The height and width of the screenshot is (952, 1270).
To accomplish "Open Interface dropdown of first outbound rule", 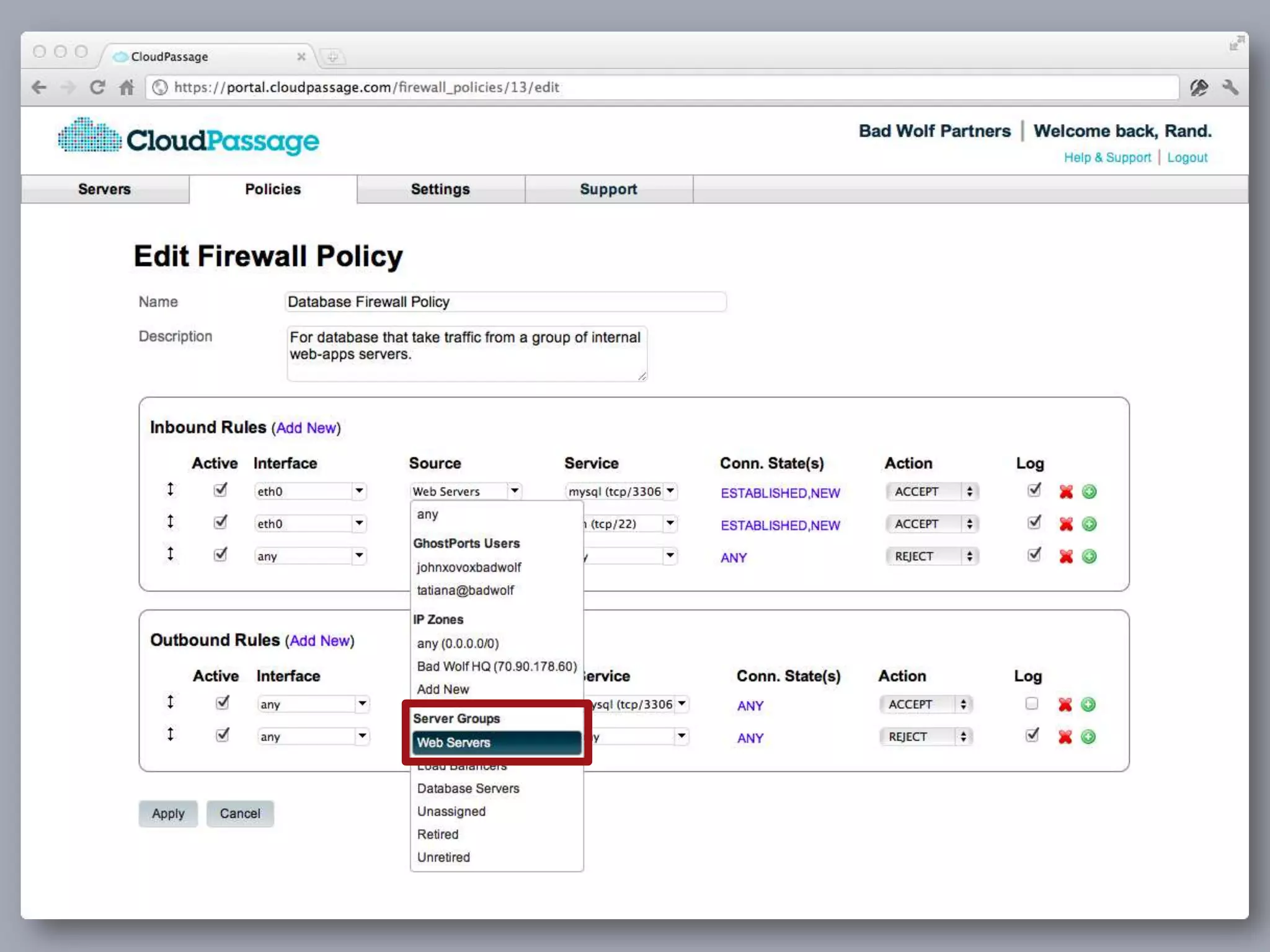I will click(x=313, y=704).
